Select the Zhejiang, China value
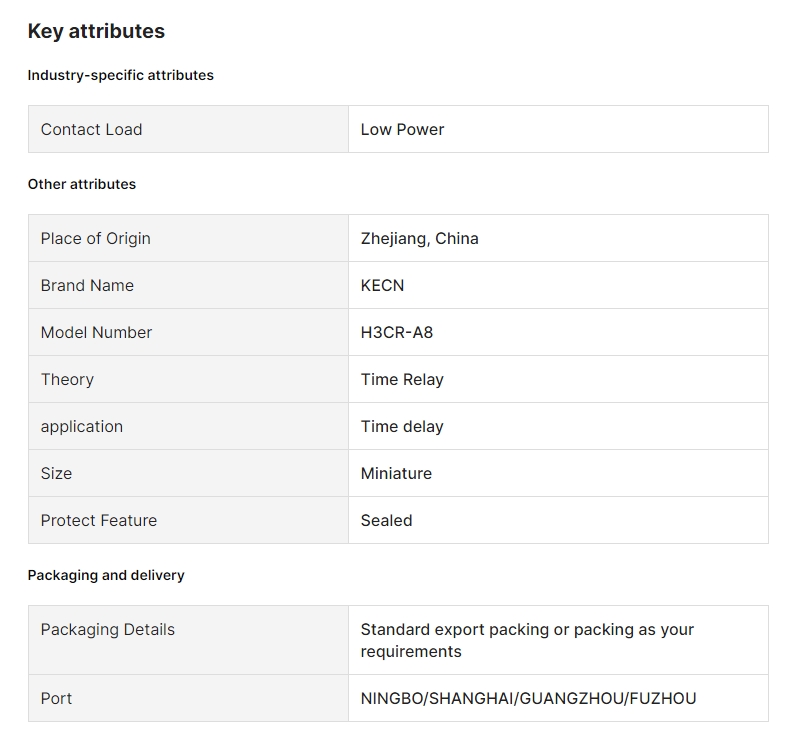Image resolution: width=793 pixels, height=729 pixels. pos(419,238)
